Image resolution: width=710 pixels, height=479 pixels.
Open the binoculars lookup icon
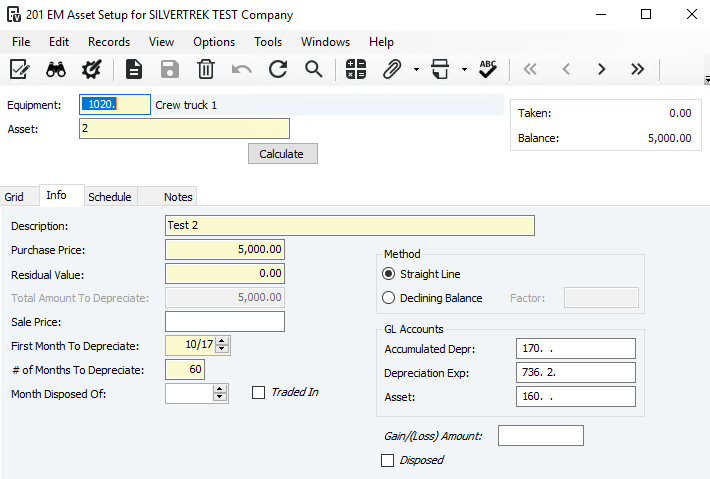coord(56,69)
